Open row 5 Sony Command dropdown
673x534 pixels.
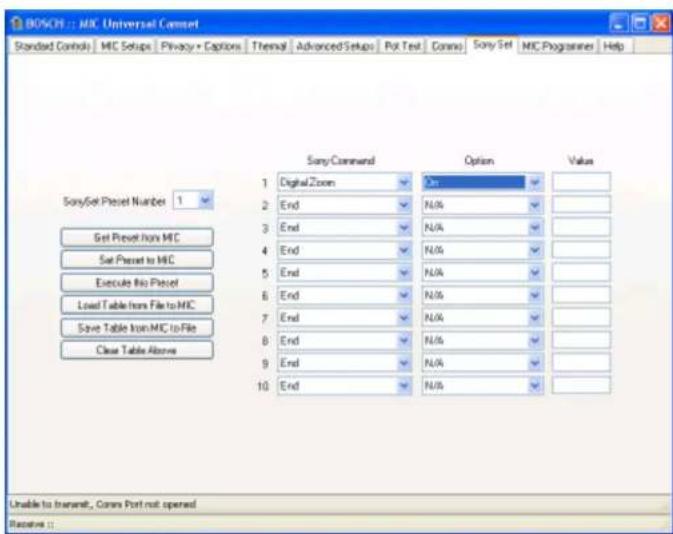click(x=345, y=273)
